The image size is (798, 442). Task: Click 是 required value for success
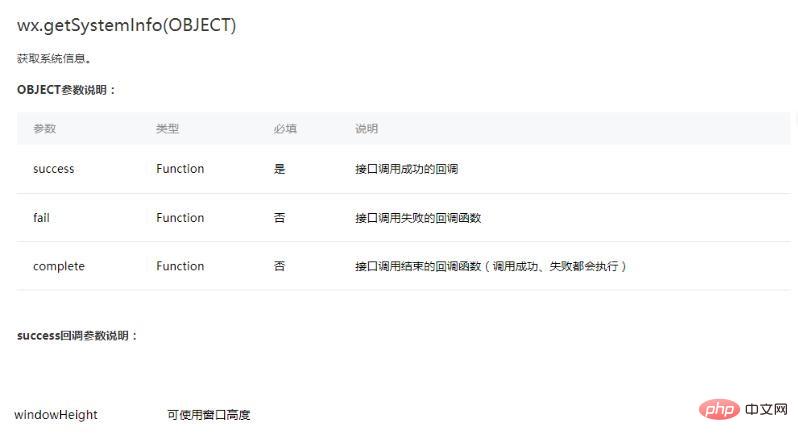279,169
